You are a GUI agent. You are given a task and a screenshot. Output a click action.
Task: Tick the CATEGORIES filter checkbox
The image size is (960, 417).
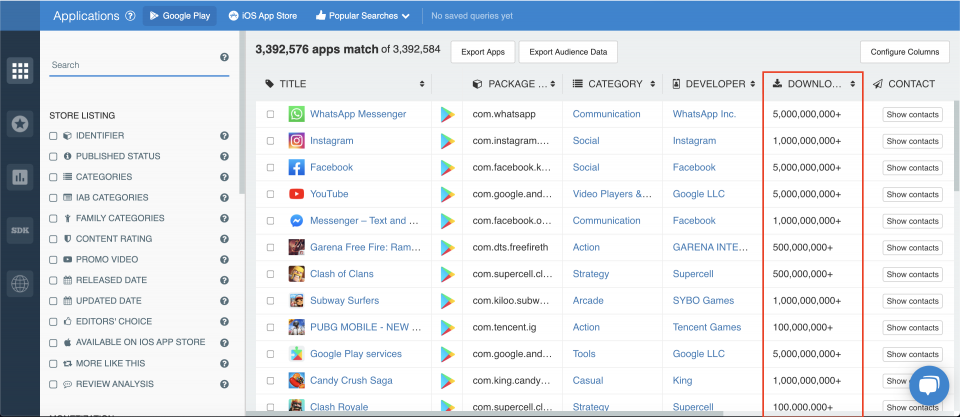click(53, 177)
